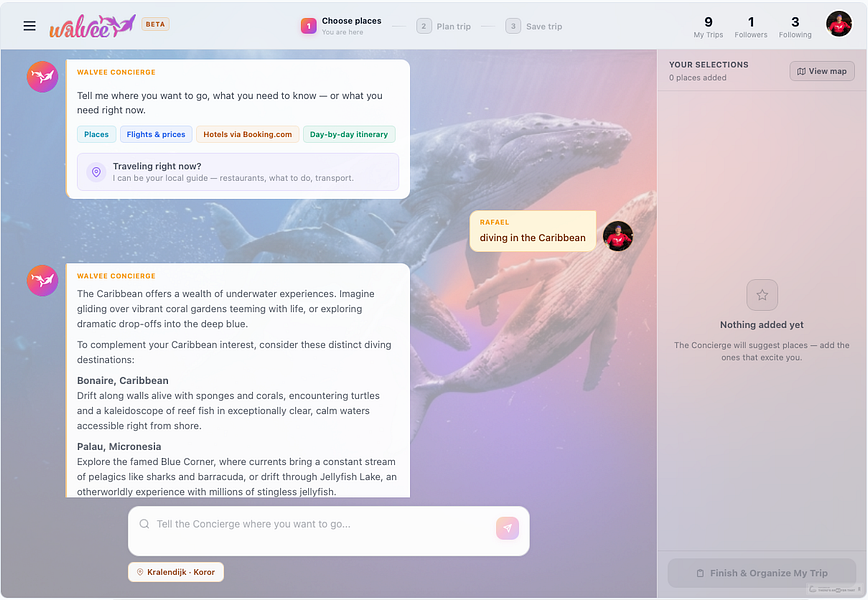Click the first Walvee Concierge avatar
The image size is (868, 600).
click(43, 76)
